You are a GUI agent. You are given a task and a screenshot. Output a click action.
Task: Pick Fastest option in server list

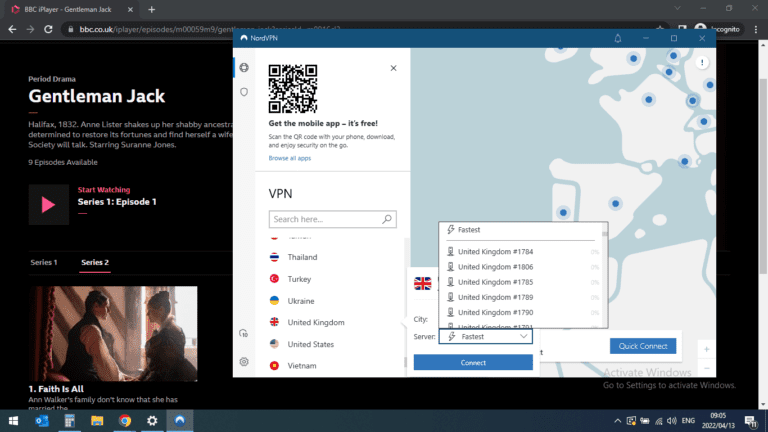(x=470, y=230)
